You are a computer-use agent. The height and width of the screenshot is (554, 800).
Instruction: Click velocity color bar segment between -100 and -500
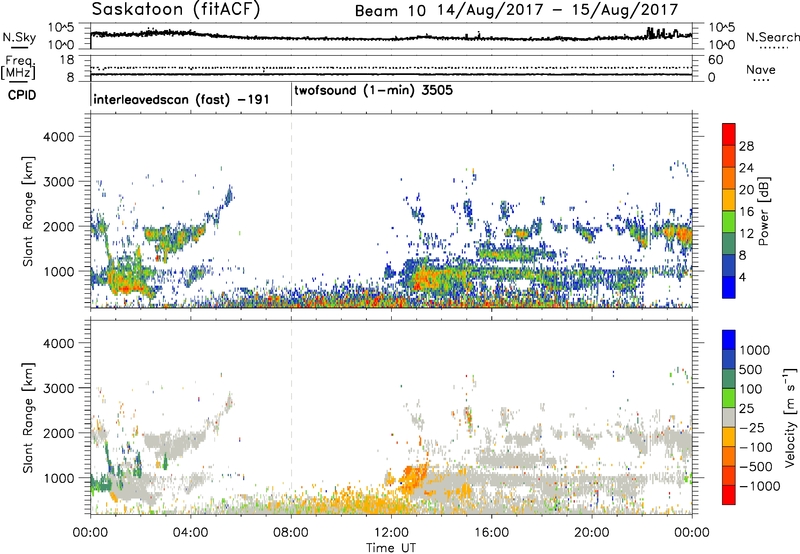coord(729,456)
